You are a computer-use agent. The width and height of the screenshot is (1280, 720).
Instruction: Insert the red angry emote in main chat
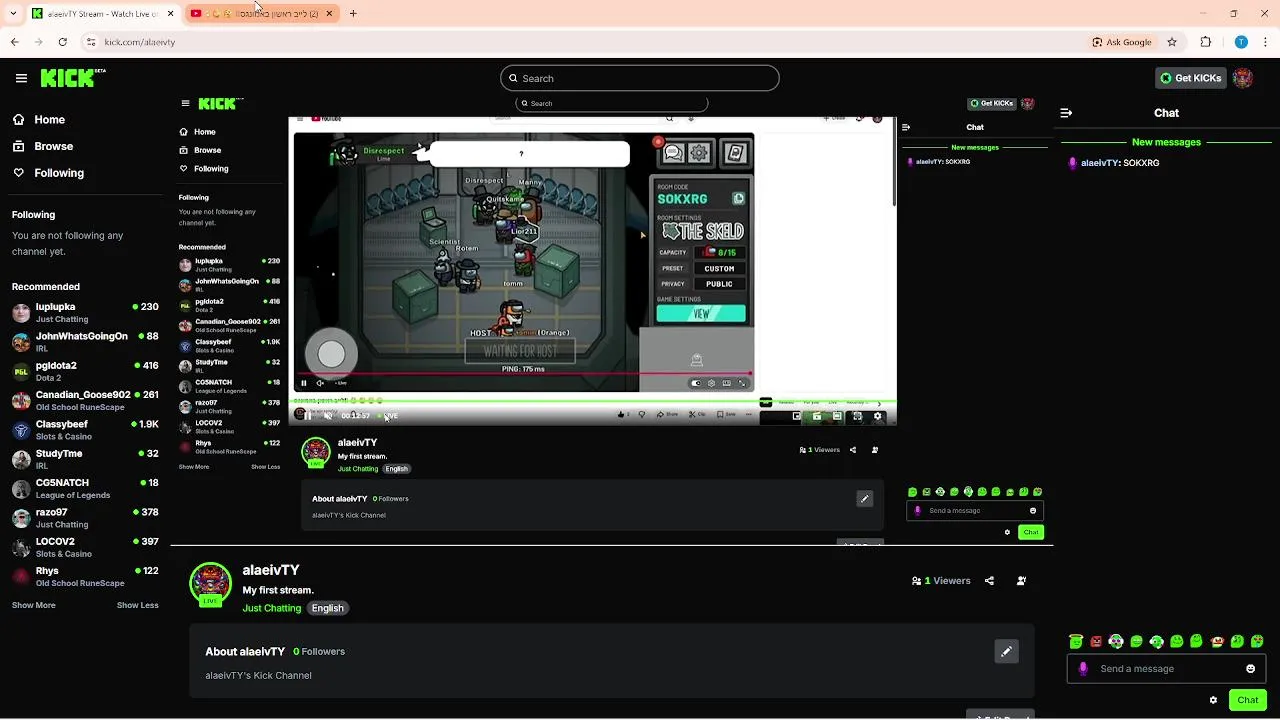pyautogui.click(x=1096, y=641)
